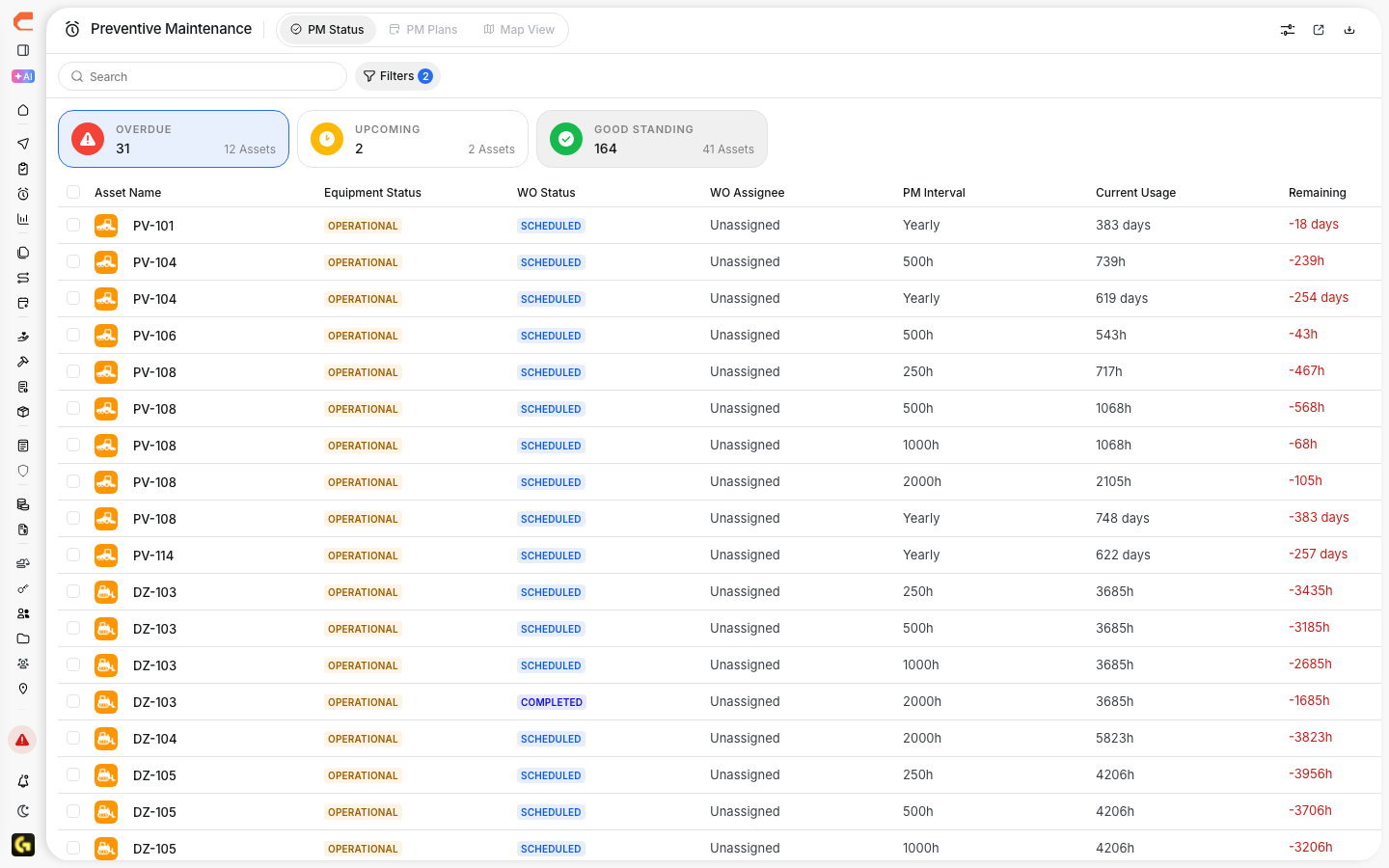Select the Good Standing summary card

[x=652, y=139]
